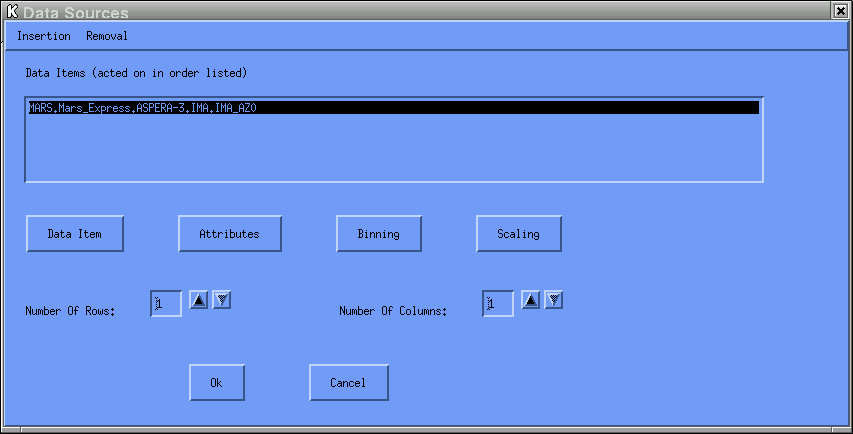
Task: Close the Data Sources window
Action: click(x=840, y=11)
